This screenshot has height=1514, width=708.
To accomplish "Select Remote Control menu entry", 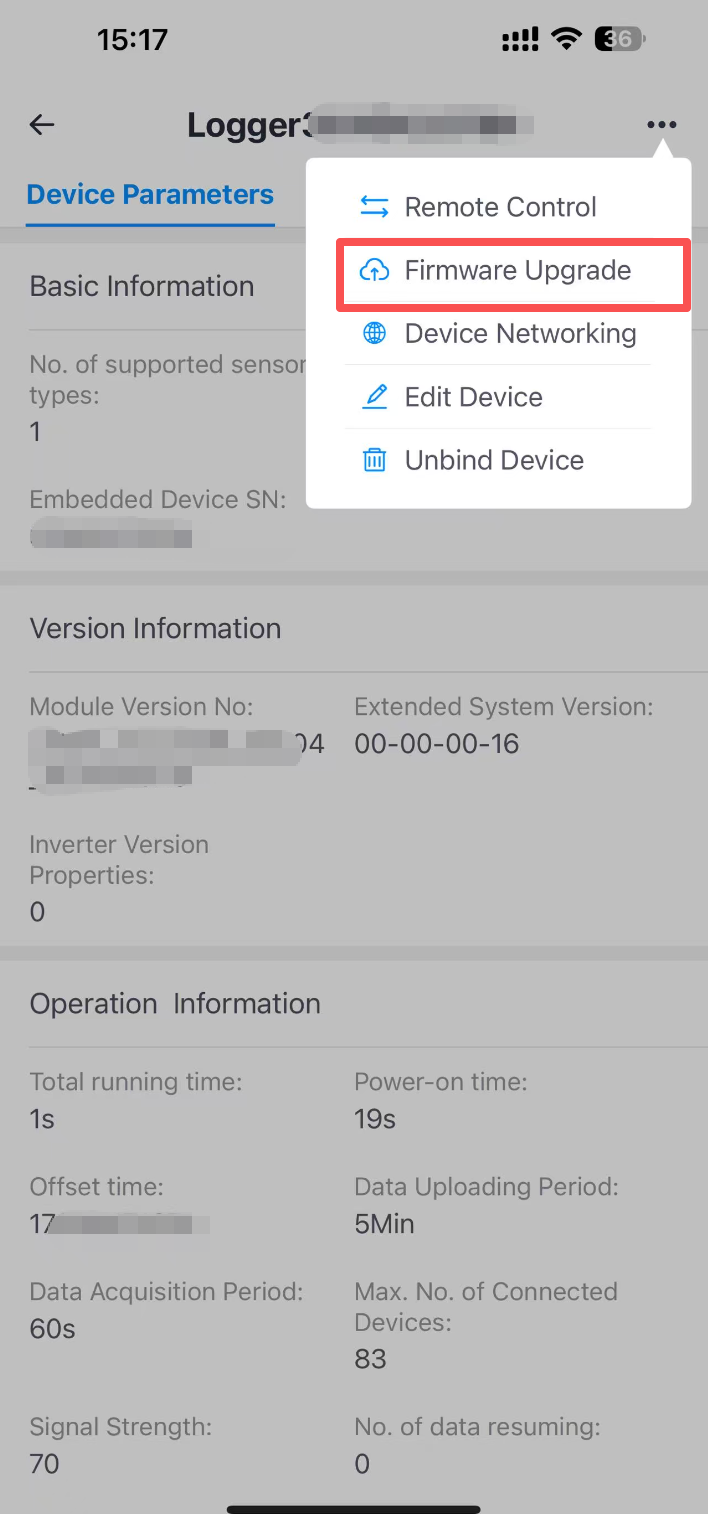I will coord(500,207).
